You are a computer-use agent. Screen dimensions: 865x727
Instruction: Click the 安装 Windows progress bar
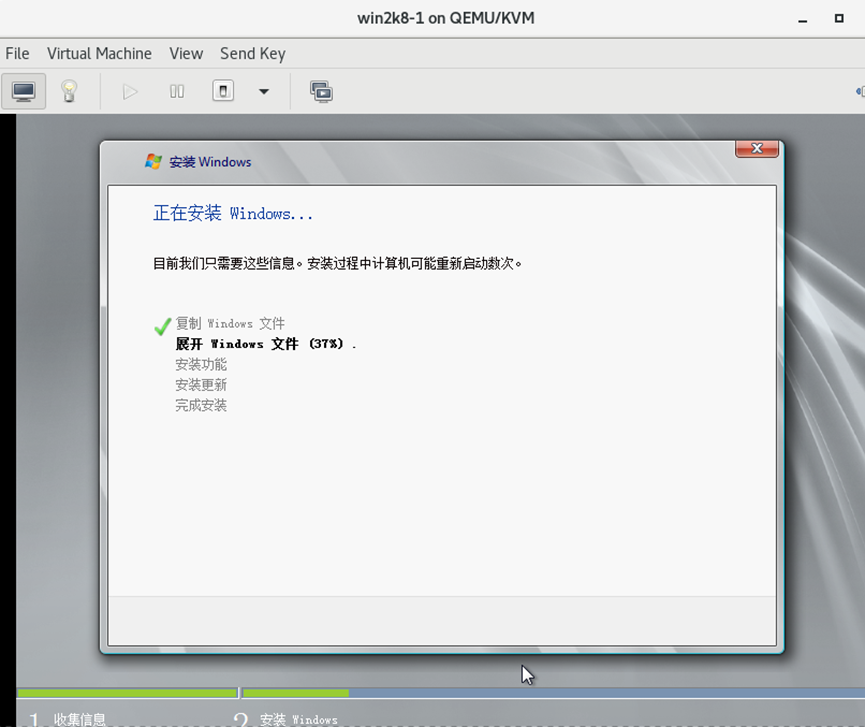click(554, 693)
